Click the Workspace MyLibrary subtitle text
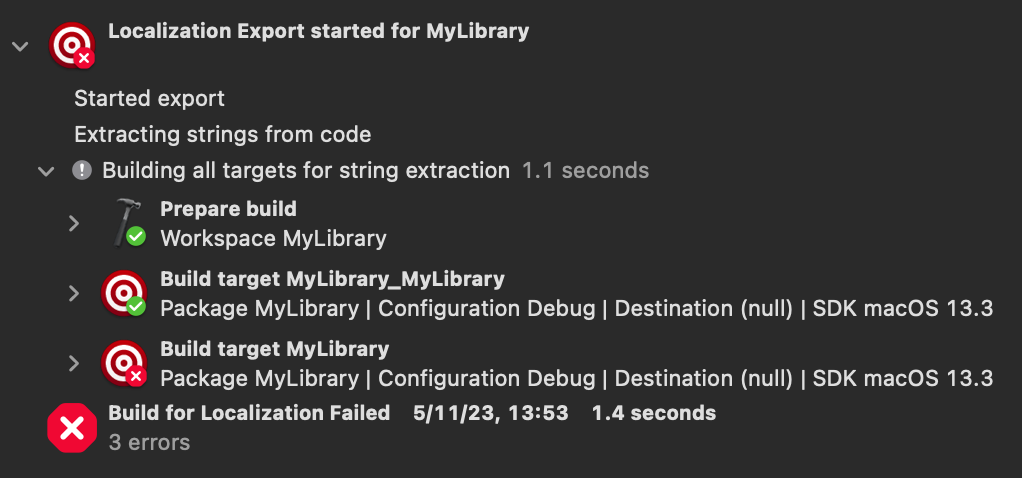This screenshot has width=1022, height=478. 272,238
